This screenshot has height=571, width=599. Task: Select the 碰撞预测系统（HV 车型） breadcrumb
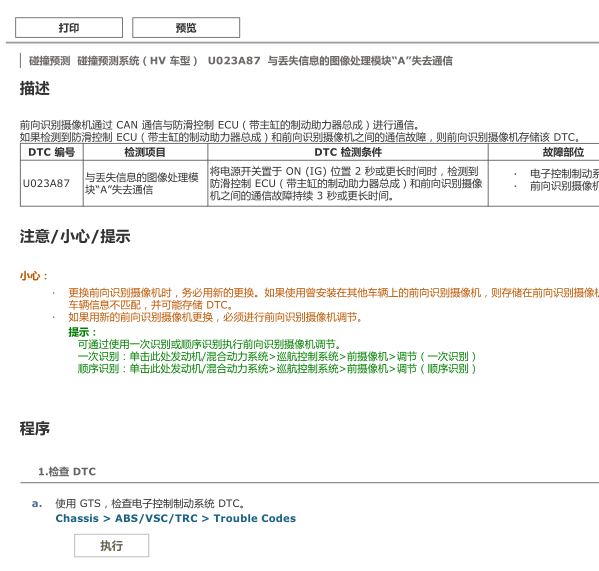pyautogui.click(x=138, y=61)
